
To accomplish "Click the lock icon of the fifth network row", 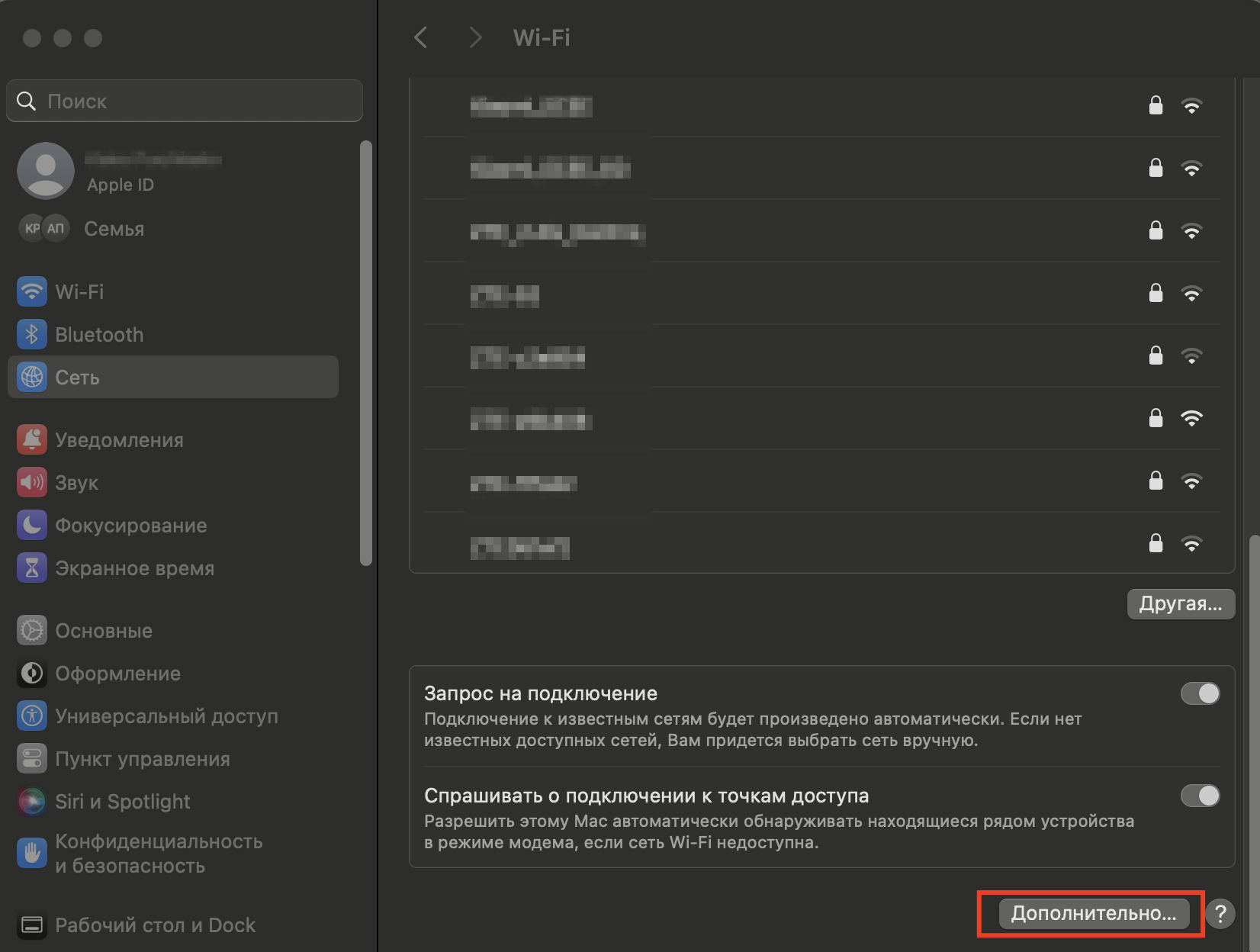I will pyautogui.click(x=1156, y=355).
